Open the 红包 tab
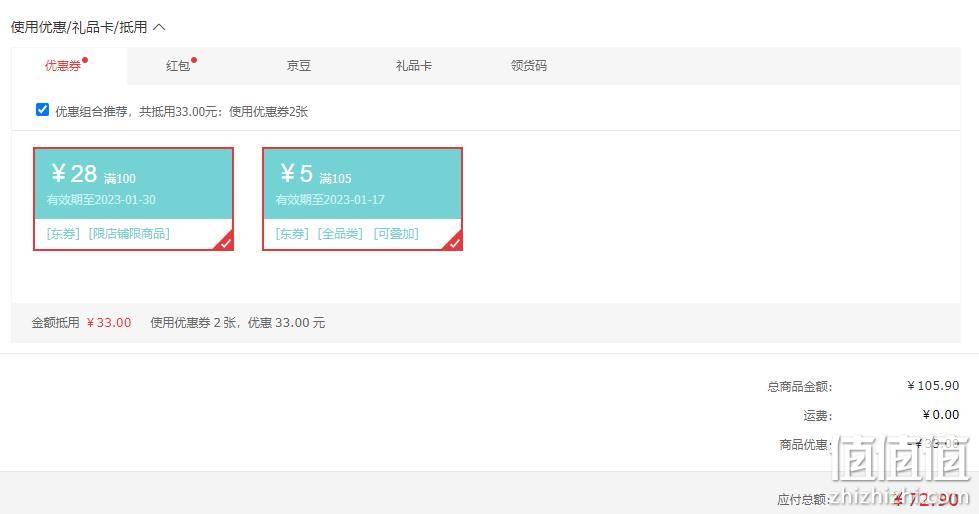Screen dimensions: 979x514 coord(178,66)
